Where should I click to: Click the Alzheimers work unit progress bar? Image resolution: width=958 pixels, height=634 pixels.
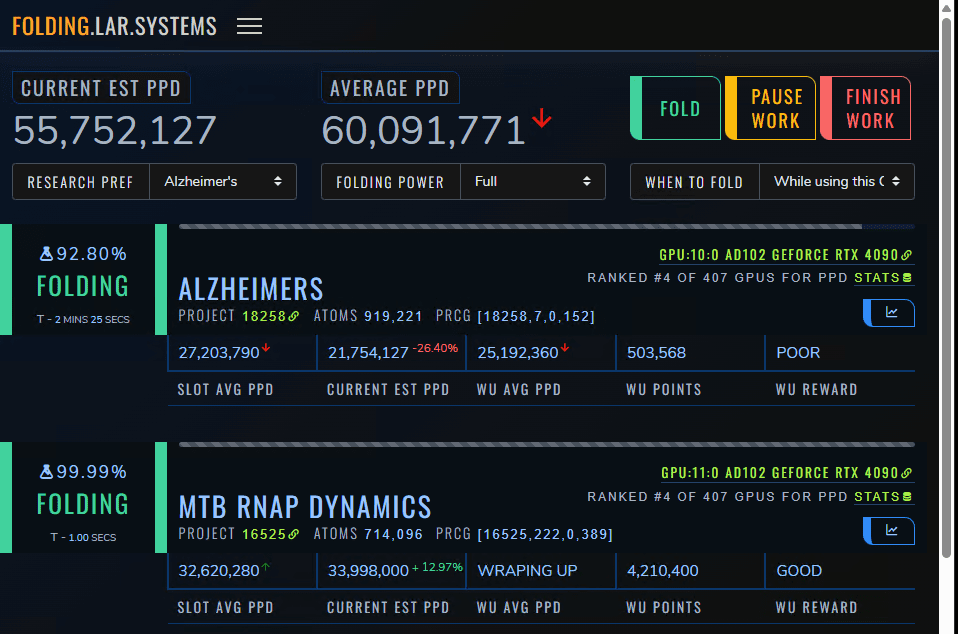[x=520, y=227]
